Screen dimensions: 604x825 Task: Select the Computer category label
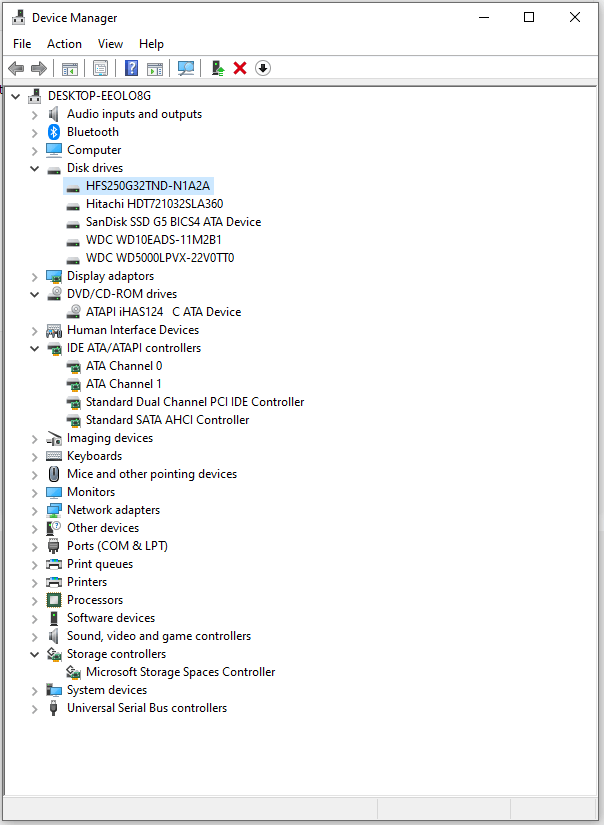coord(94,150)
